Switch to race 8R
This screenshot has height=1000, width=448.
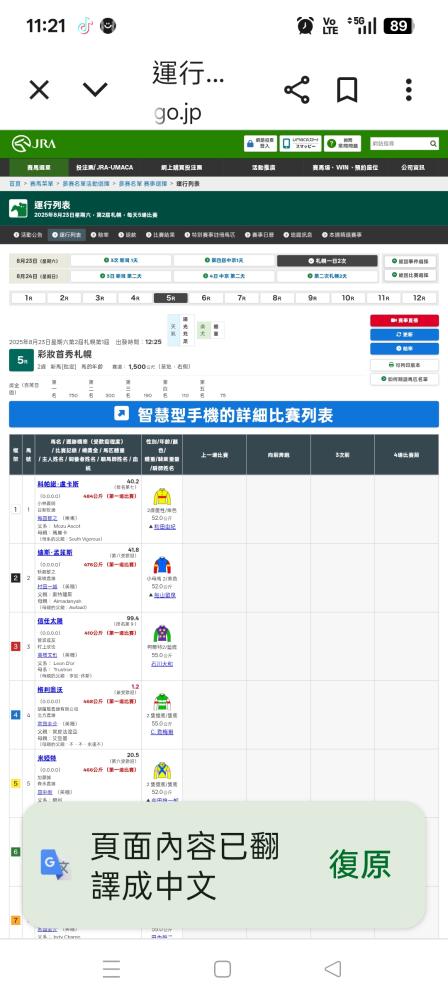(x=277, y=298)
